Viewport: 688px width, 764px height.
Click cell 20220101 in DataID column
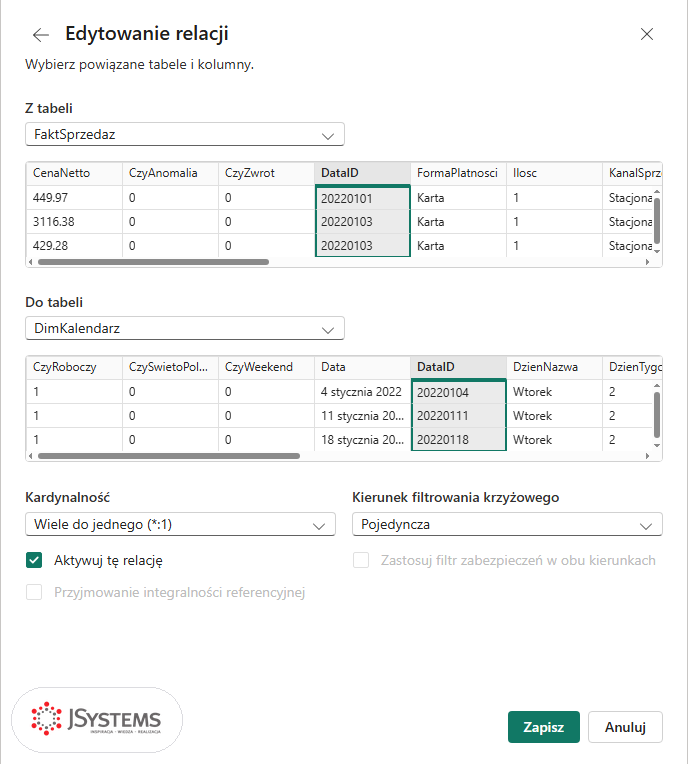click(363, 198)
